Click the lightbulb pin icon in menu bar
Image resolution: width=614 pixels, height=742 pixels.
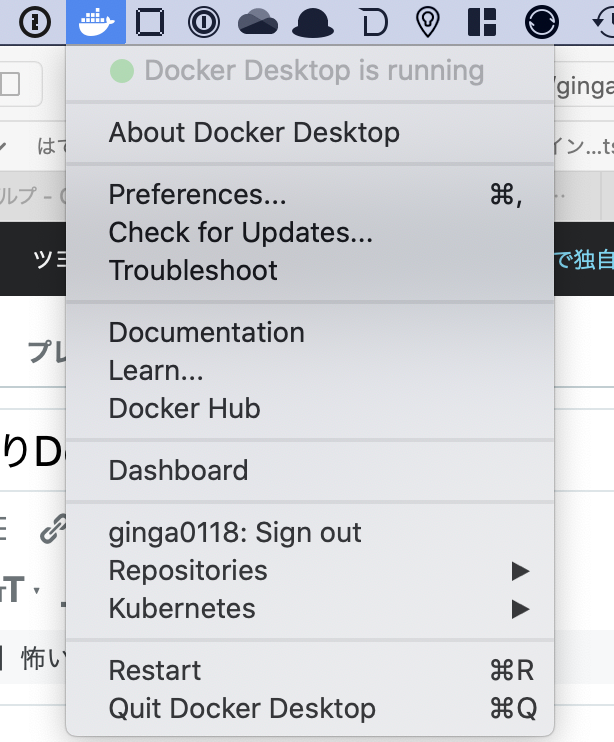428,22
